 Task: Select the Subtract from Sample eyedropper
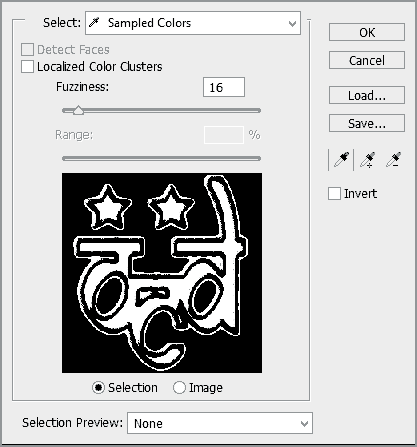(x=393, y=160)
